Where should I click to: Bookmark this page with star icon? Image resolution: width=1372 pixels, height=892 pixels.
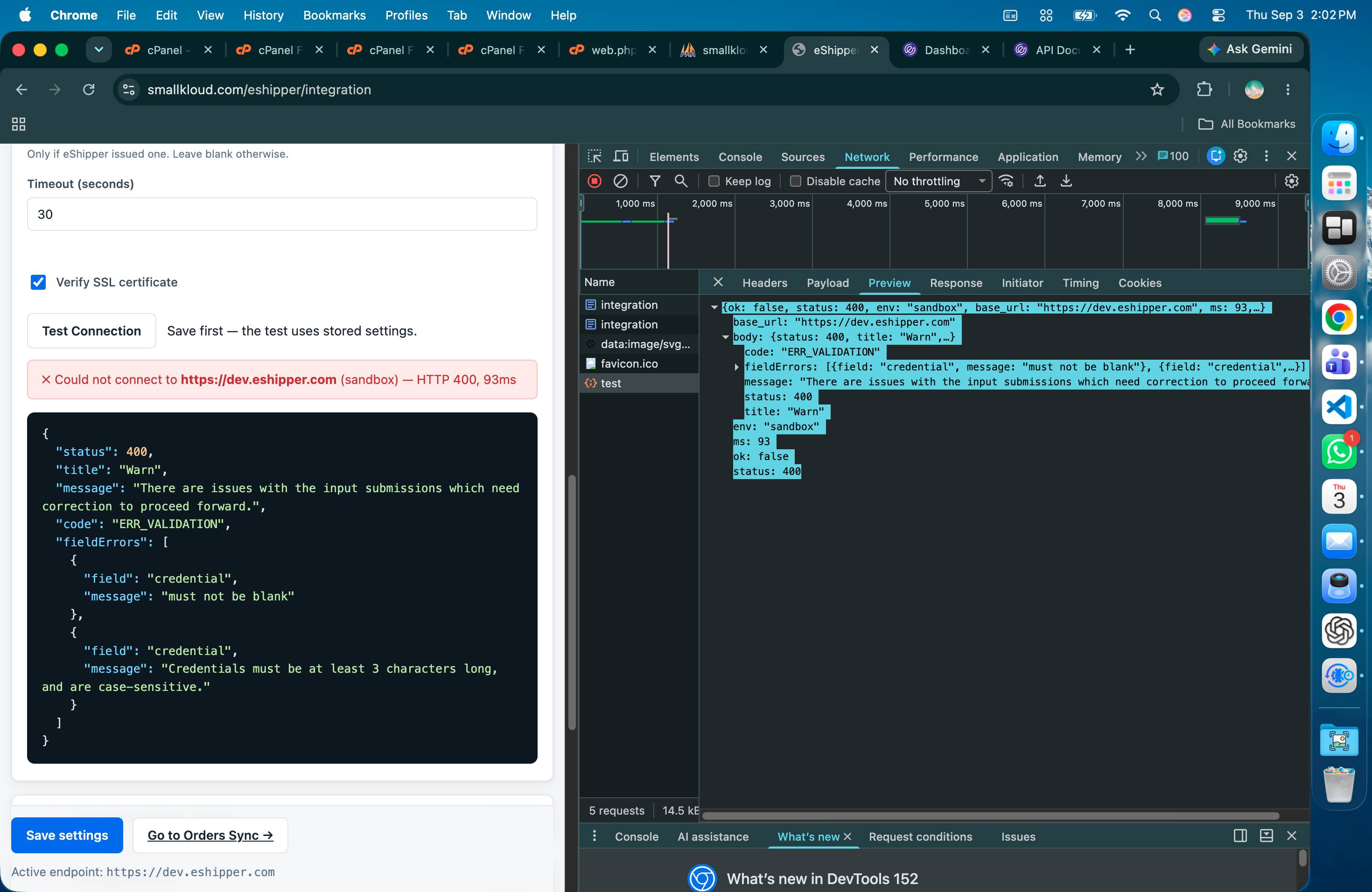click(1156, 89)
